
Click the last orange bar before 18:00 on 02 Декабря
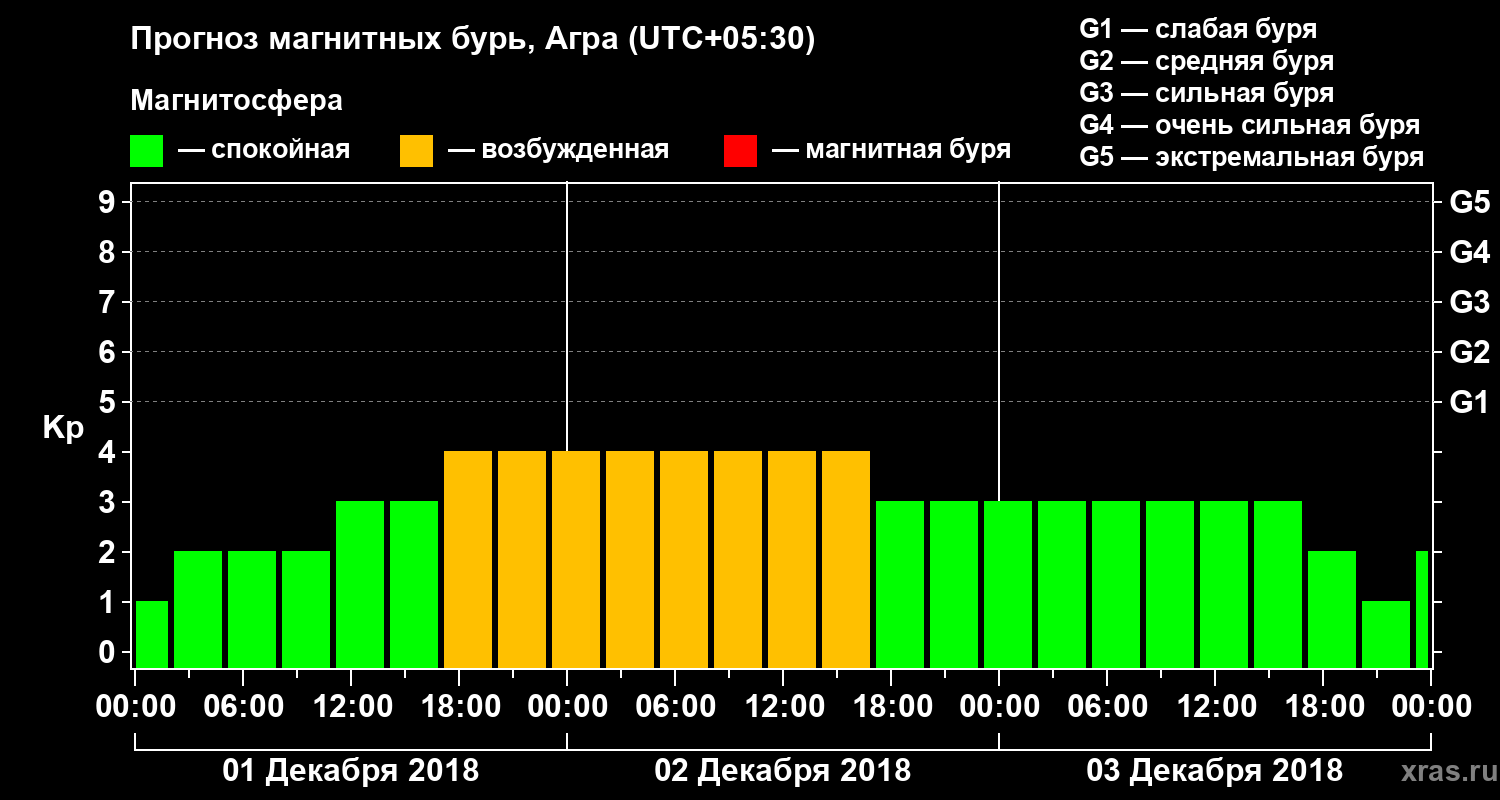coord(846,559)
